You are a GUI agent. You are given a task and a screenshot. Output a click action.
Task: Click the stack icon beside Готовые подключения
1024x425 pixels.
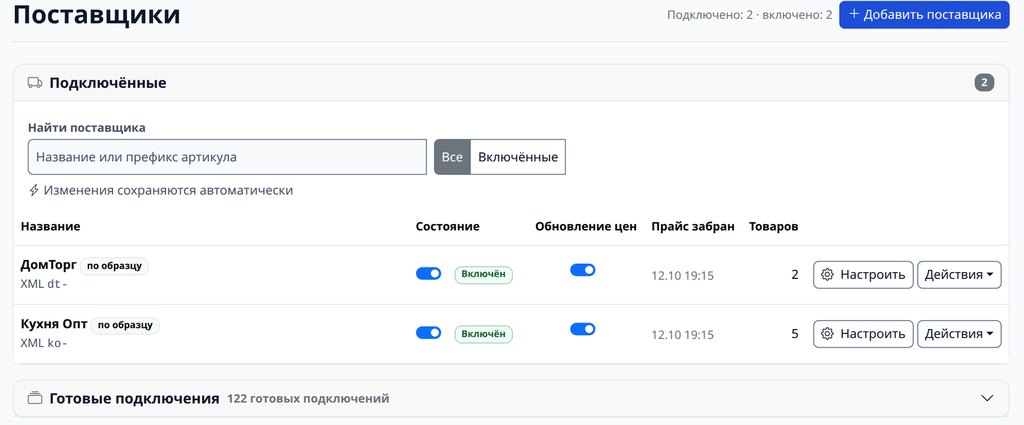(x=35, y=398)
